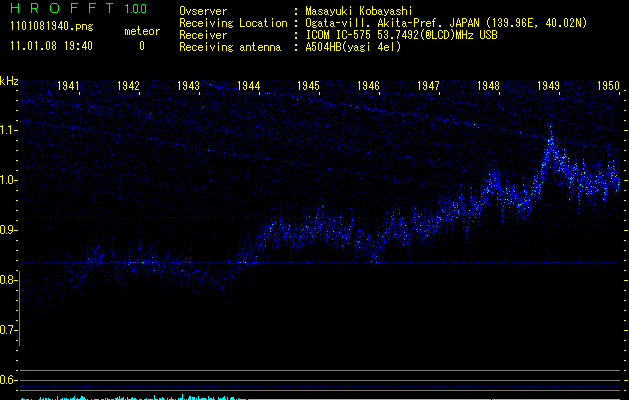Click the Ovserver field label
The image size is (629, 400).
203,11
